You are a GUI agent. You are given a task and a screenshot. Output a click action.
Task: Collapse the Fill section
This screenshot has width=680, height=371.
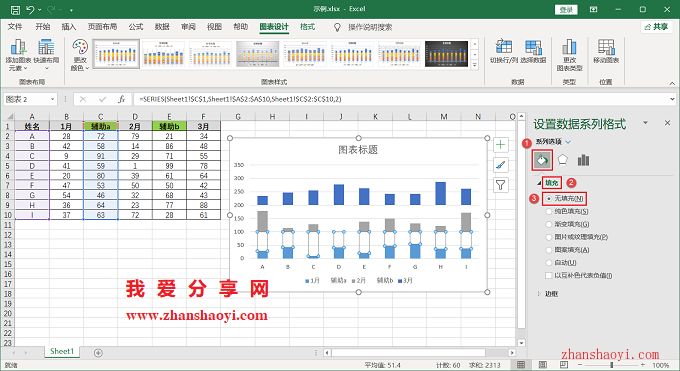tap(539, 183)
